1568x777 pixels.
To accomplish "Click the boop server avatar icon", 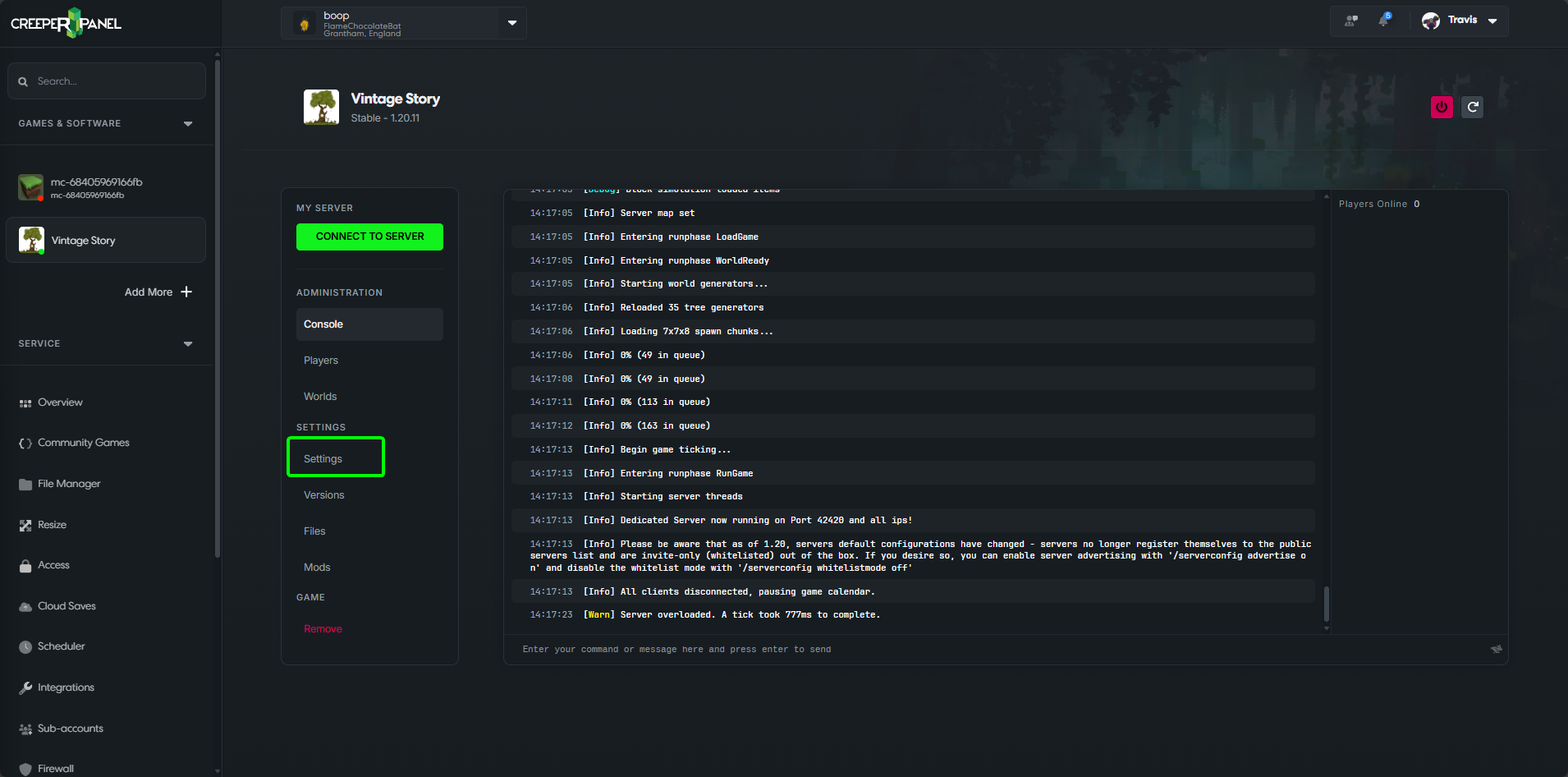I will point(305,24).
